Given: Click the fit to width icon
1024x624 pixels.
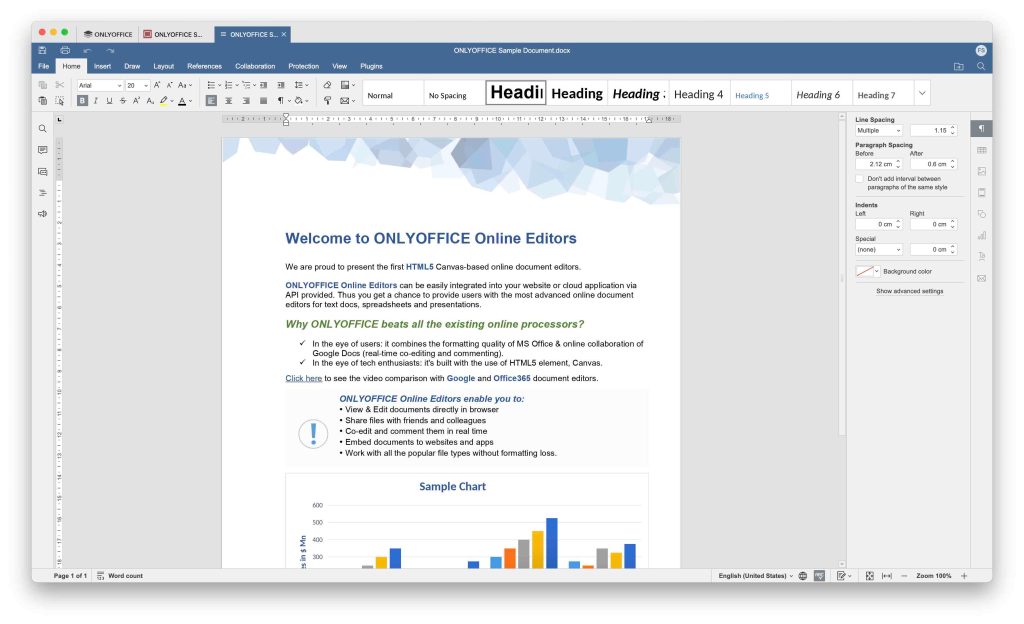Looking at the screenshot, I should [x=886, y=576].
